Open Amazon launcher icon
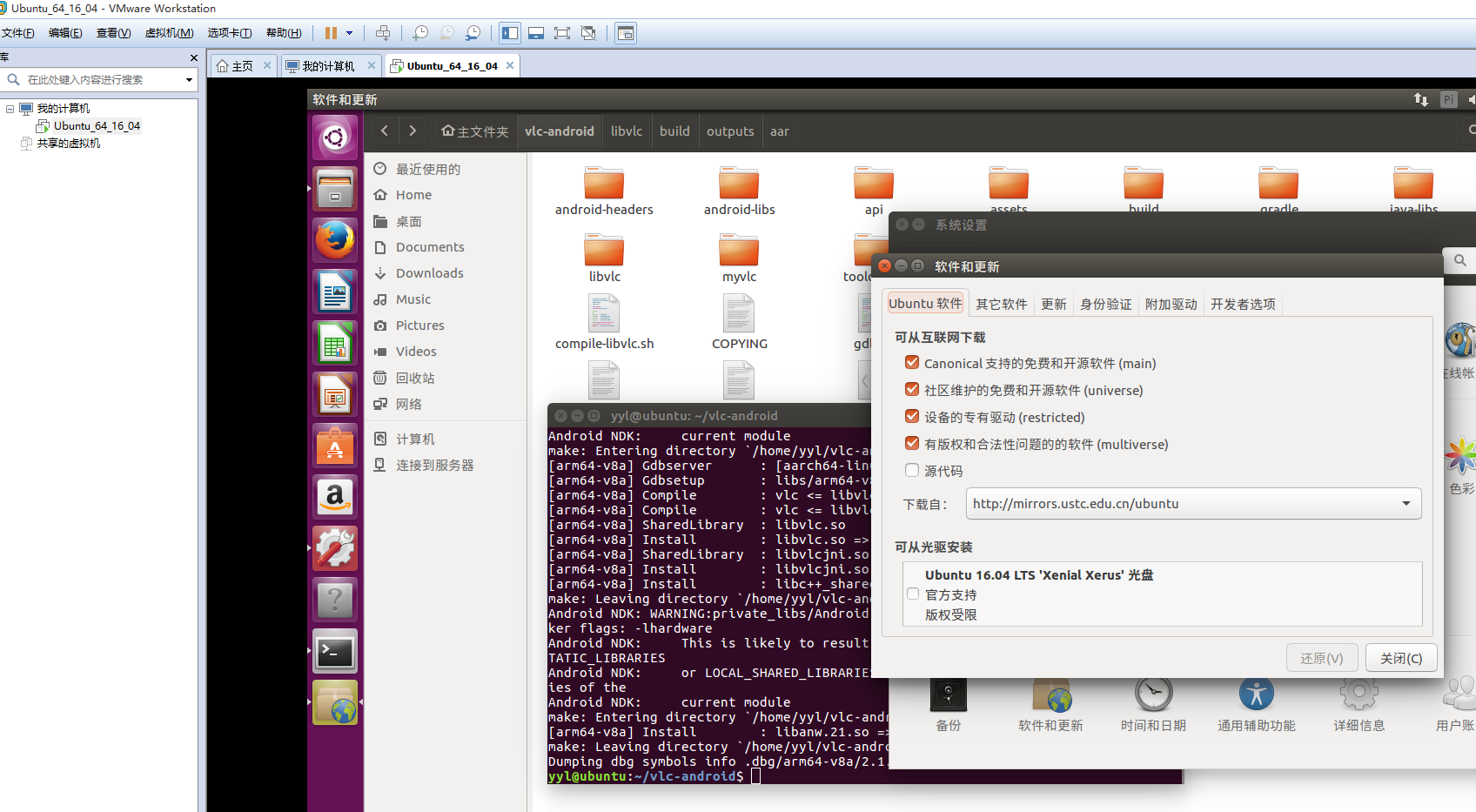Viewport: 1476px width, 812px height. click(335, 497)
